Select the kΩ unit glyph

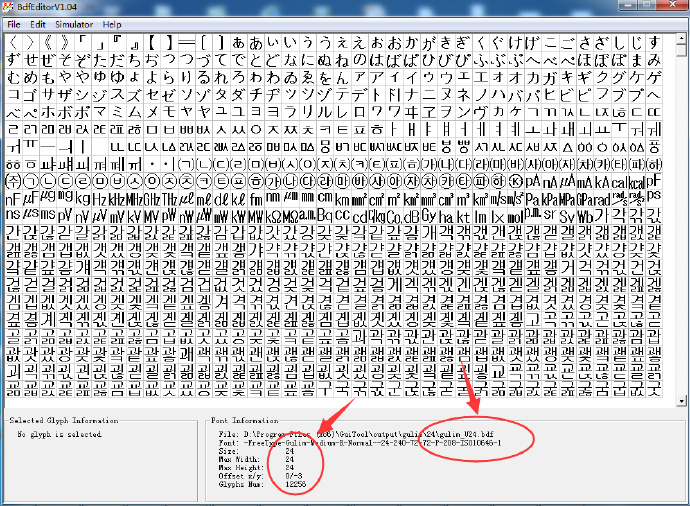[x=272, y=216]
